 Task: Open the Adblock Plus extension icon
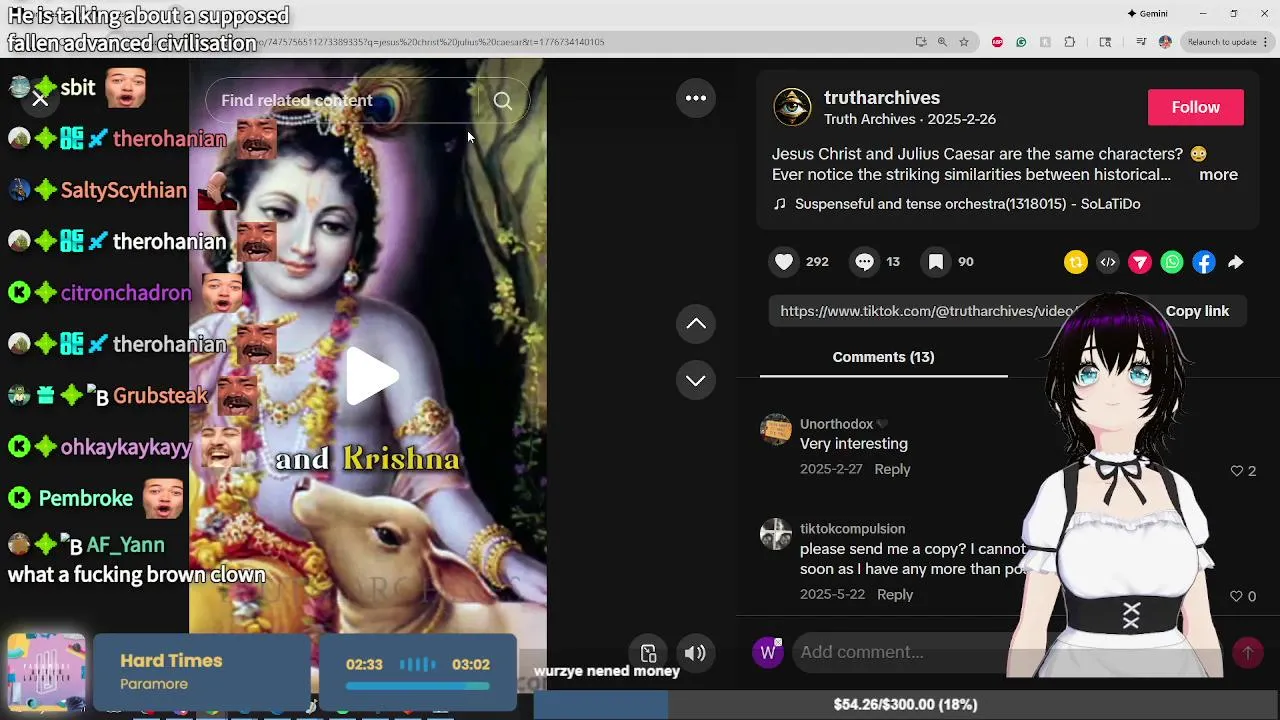tap(997, 42)
